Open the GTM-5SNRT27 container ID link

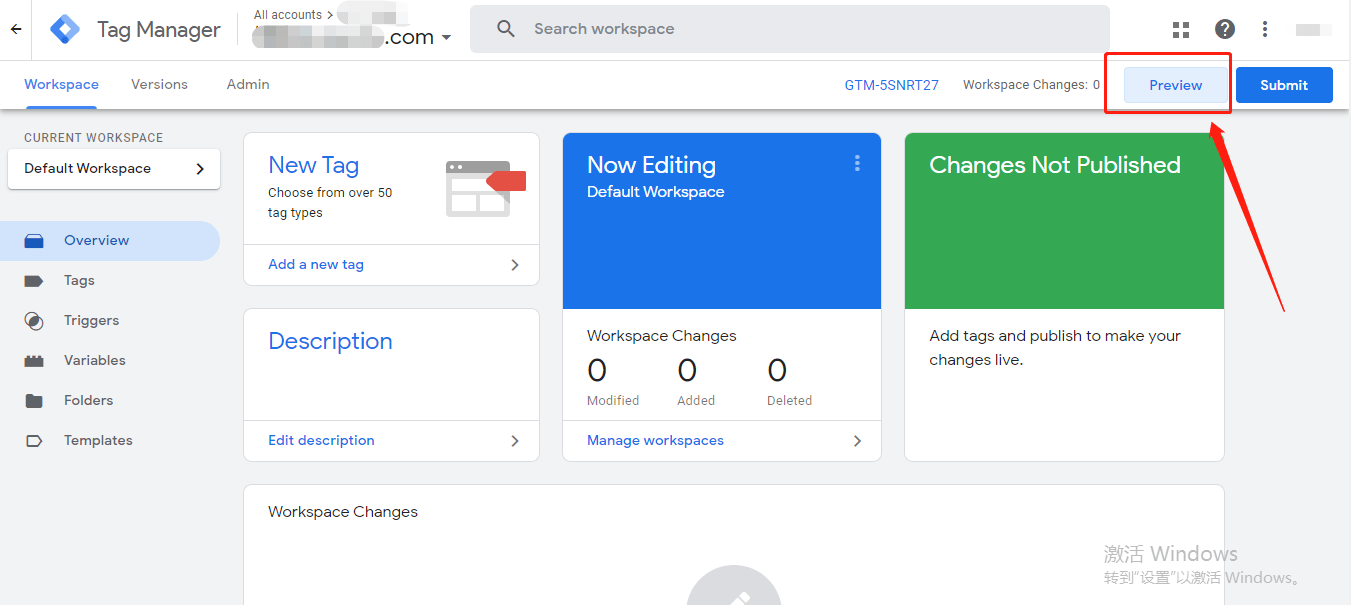click(892, 85)
